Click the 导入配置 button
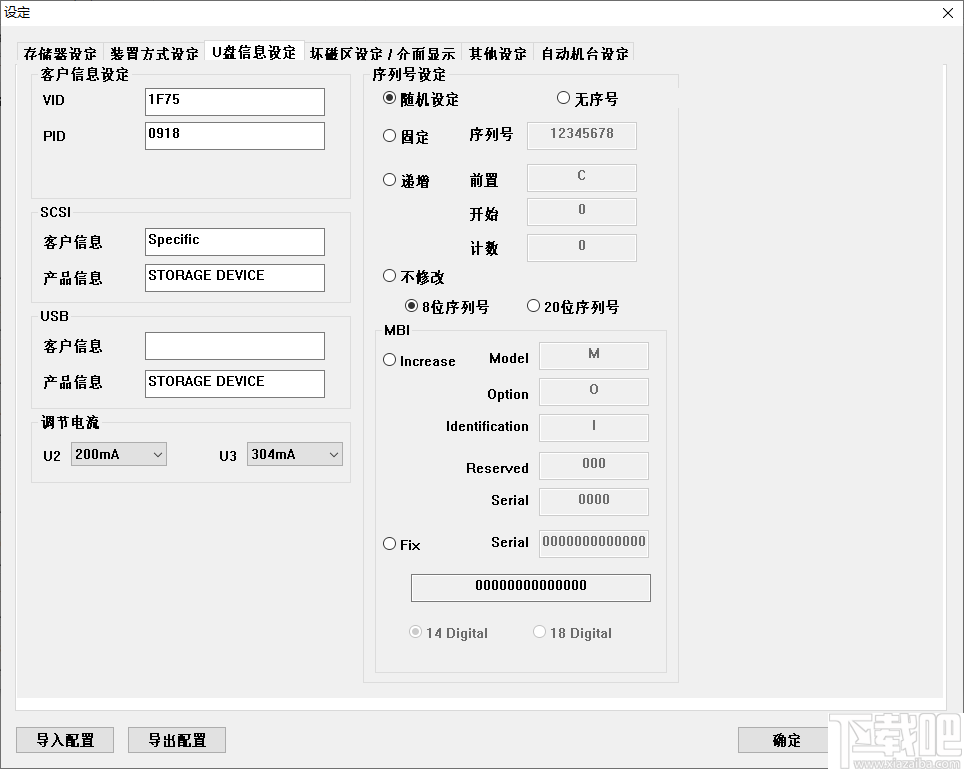 tap(64, 740)
